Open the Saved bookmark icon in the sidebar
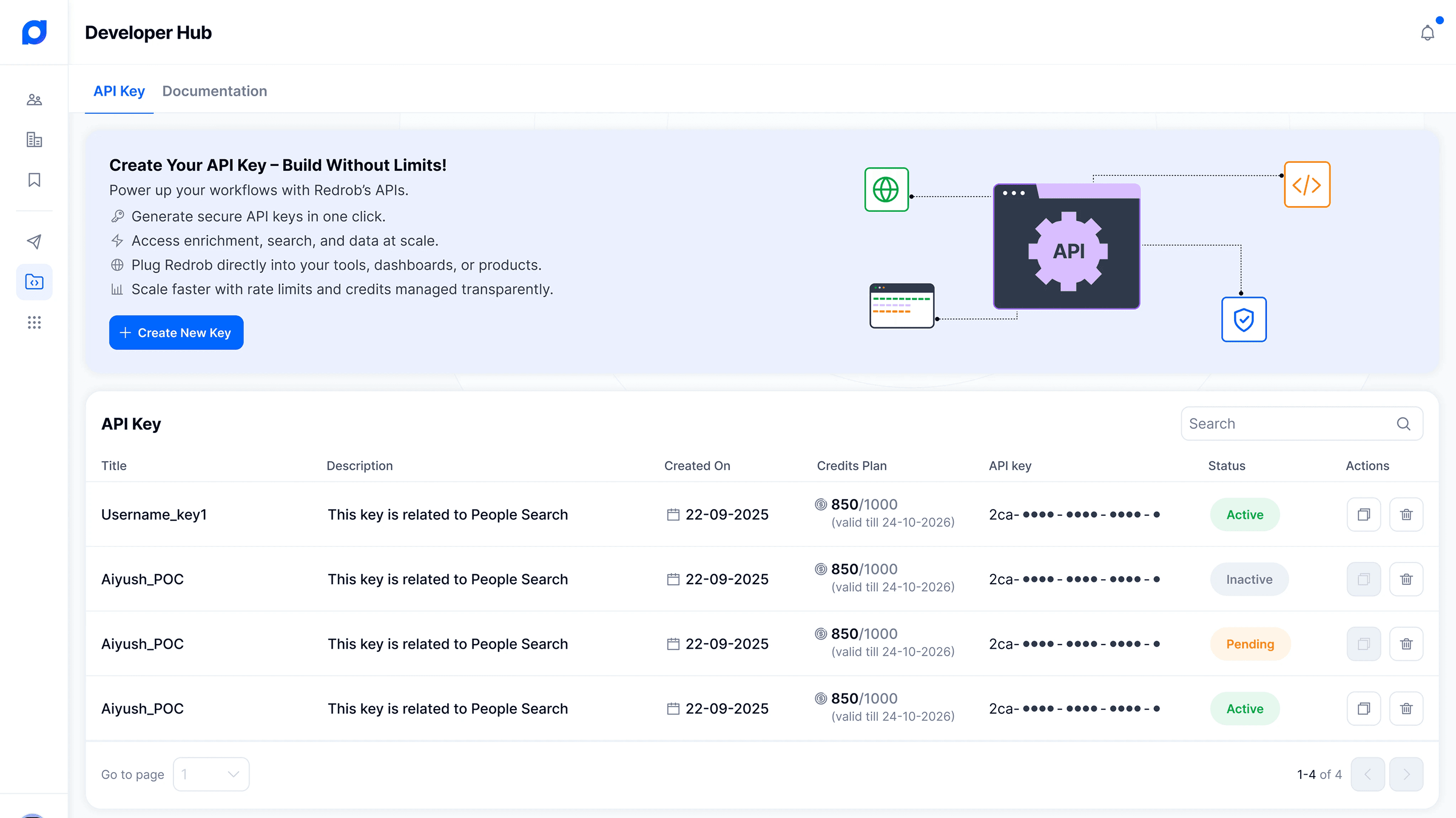This screenshot has height=818, width=1456. [34, 179]
